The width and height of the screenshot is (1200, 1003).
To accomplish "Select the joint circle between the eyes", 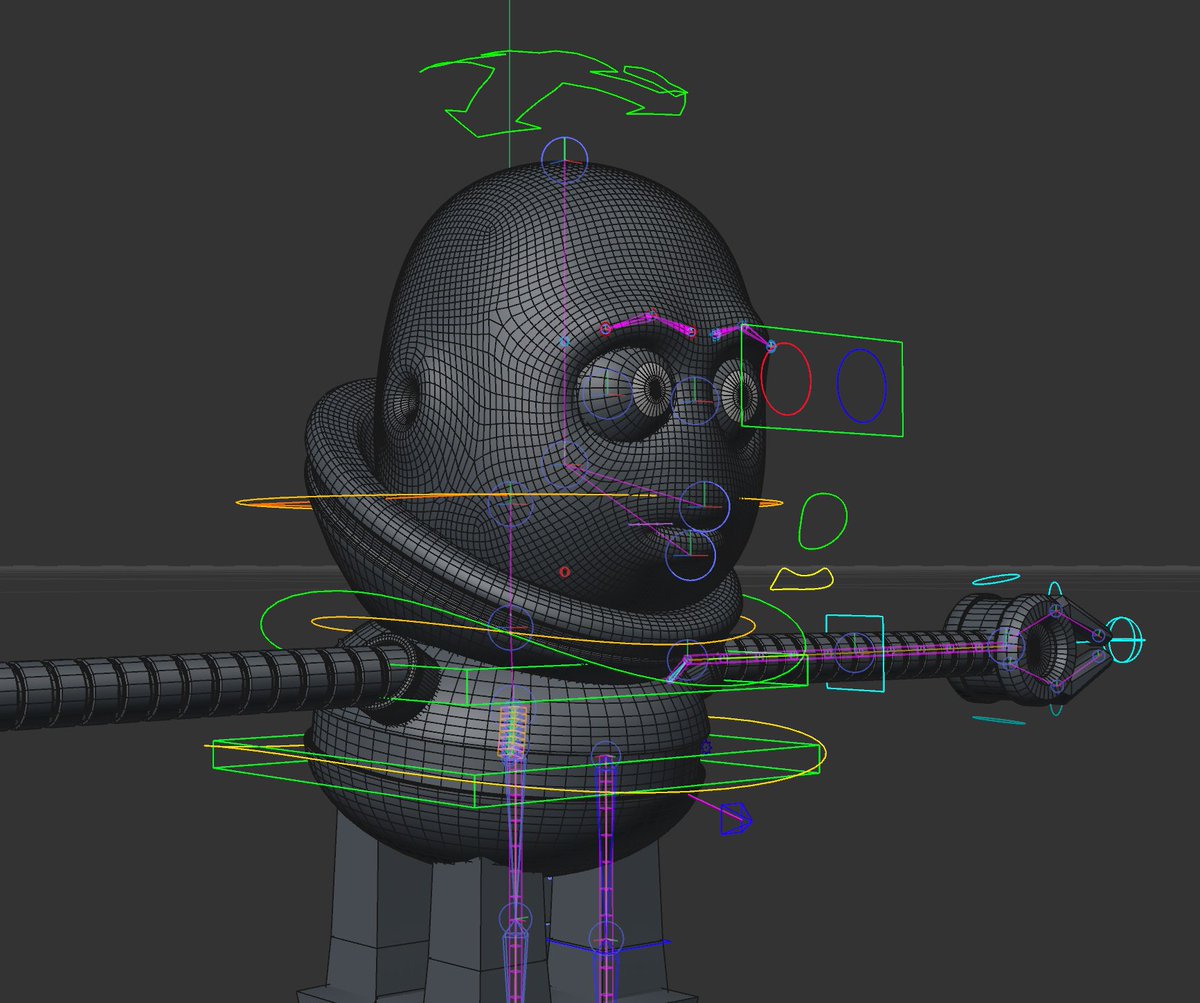I will (695, 400).
